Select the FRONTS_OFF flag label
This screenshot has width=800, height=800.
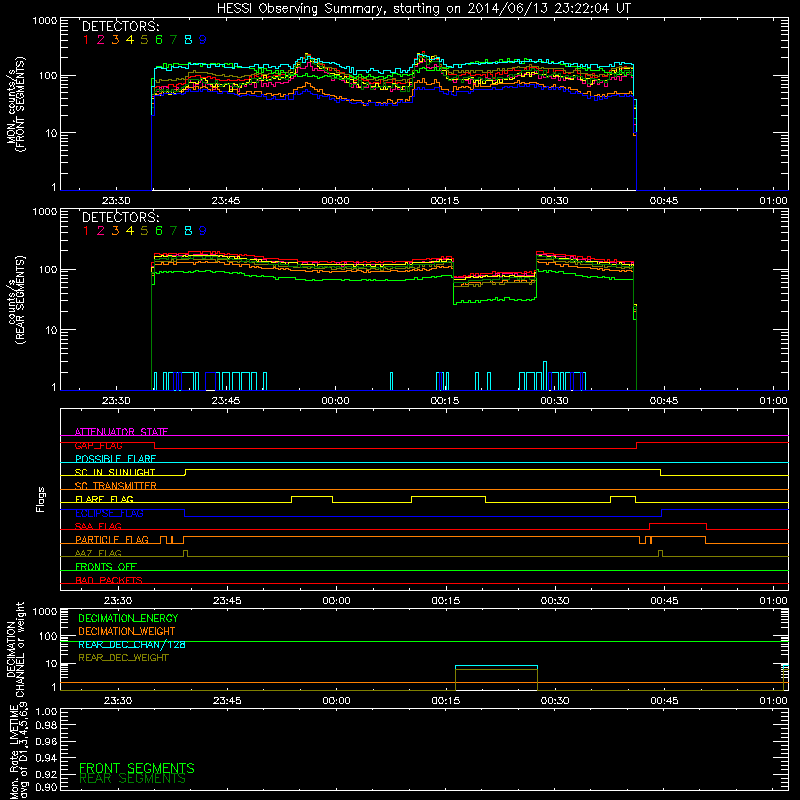(x=106, y=566)
